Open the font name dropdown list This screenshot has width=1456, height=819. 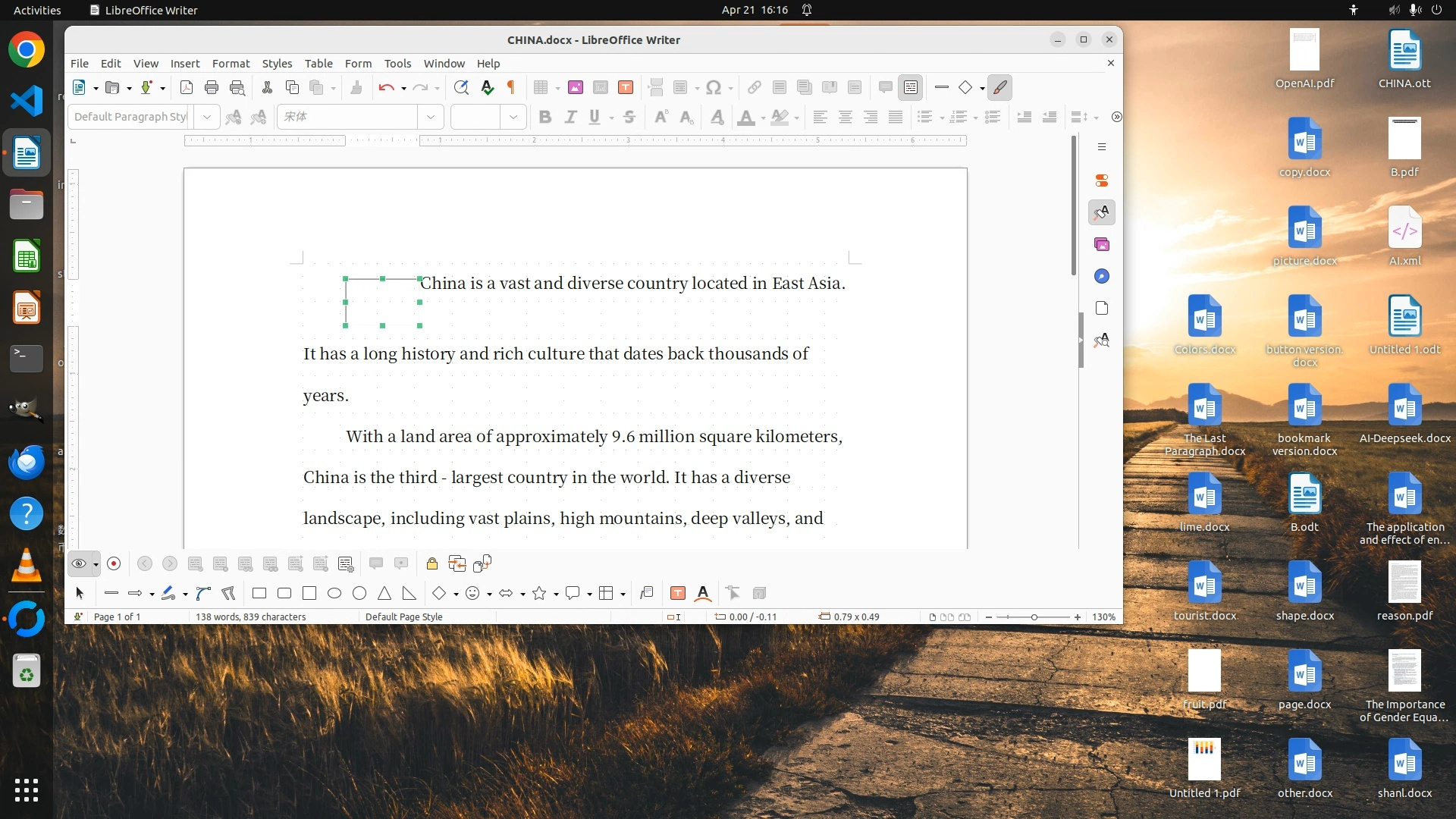point(431,117)
